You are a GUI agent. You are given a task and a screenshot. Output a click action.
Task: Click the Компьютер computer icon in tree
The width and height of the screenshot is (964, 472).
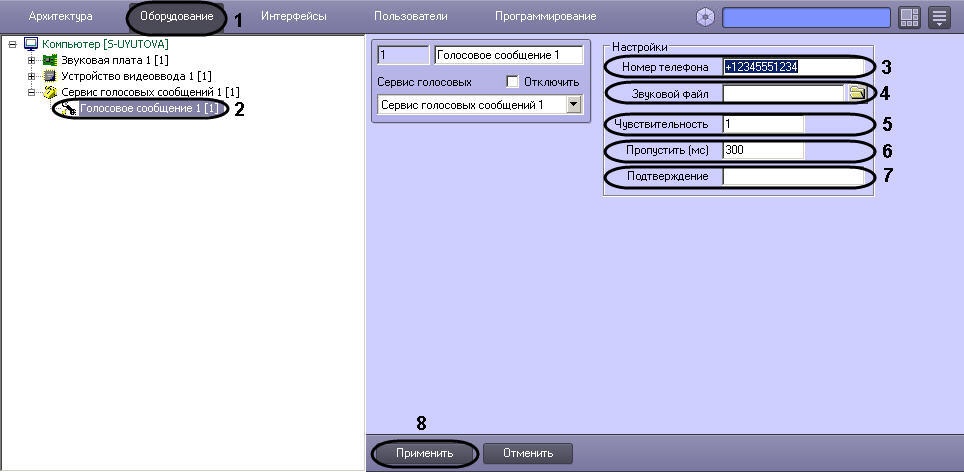pos(30,44)
